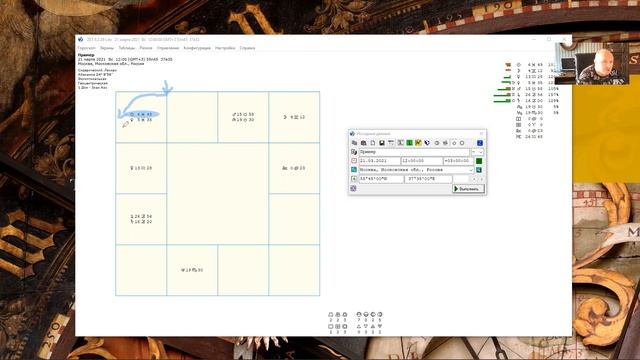Open the Настройки menu
The height and width of the screenshot is (360, 640).
pyautogui.click(x=225, y=48)
